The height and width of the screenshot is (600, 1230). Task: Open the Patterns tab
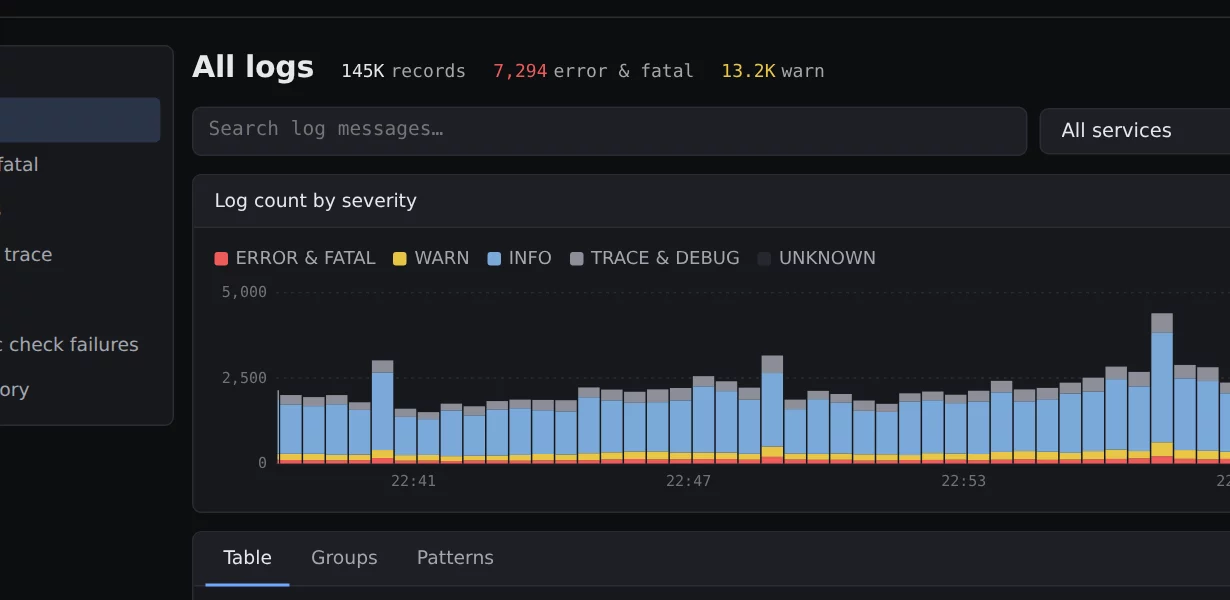pos(455,558)
